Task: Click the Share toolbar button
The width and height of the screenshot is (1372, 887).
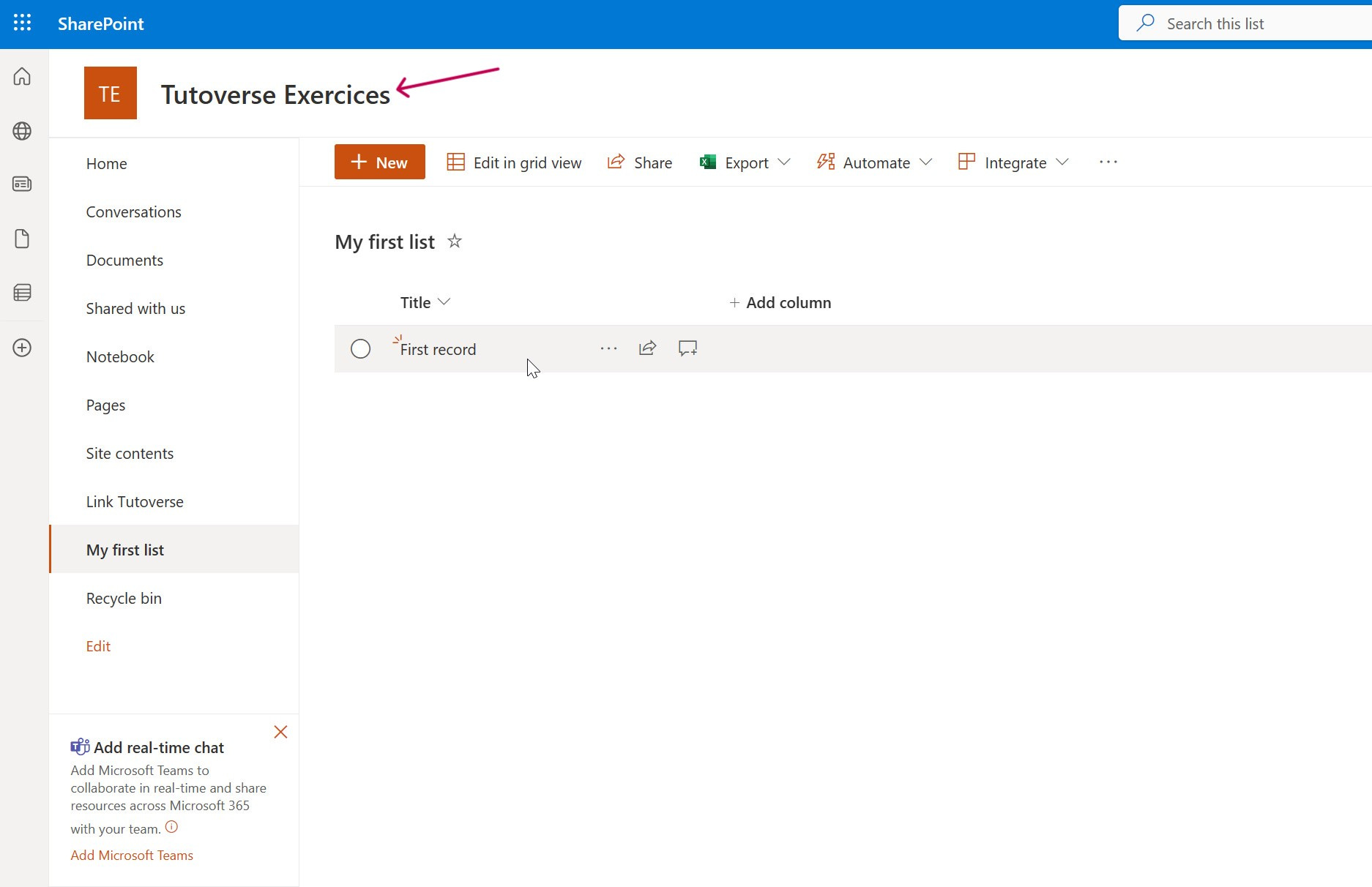Action: coord(640,162)
